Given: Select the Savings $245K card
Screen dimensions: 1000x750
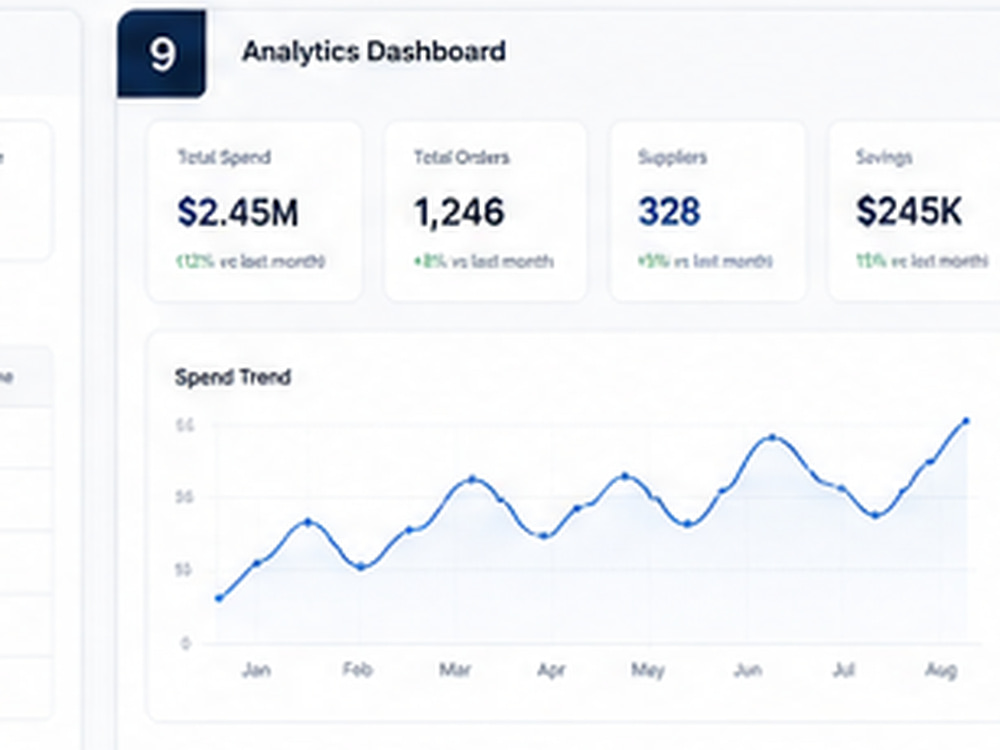Looking at the screenshot, I should point(915,211).
